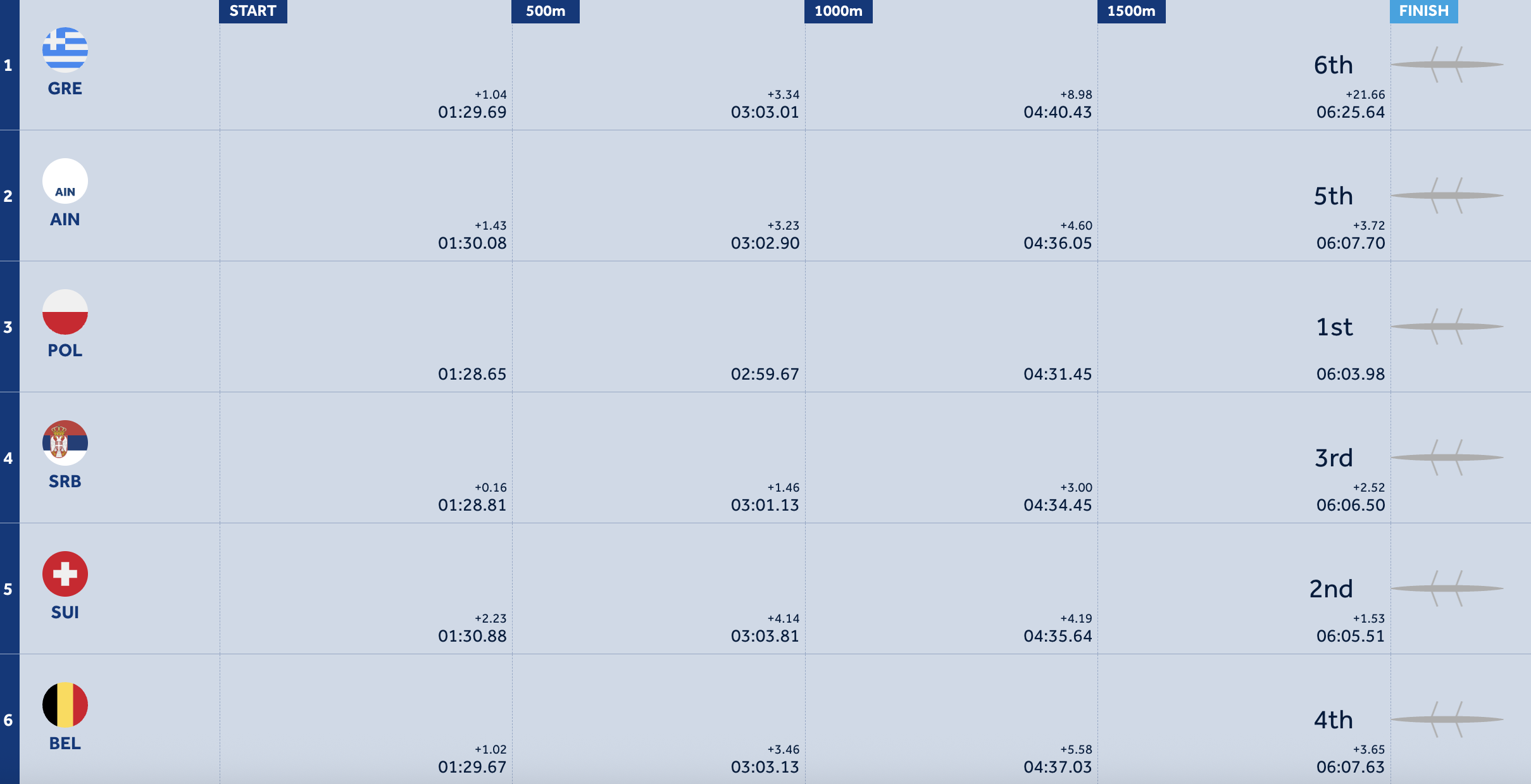Select the Poland flag icon
The height and width of the screenshot is (784, 1531).
tap(65, 312)
